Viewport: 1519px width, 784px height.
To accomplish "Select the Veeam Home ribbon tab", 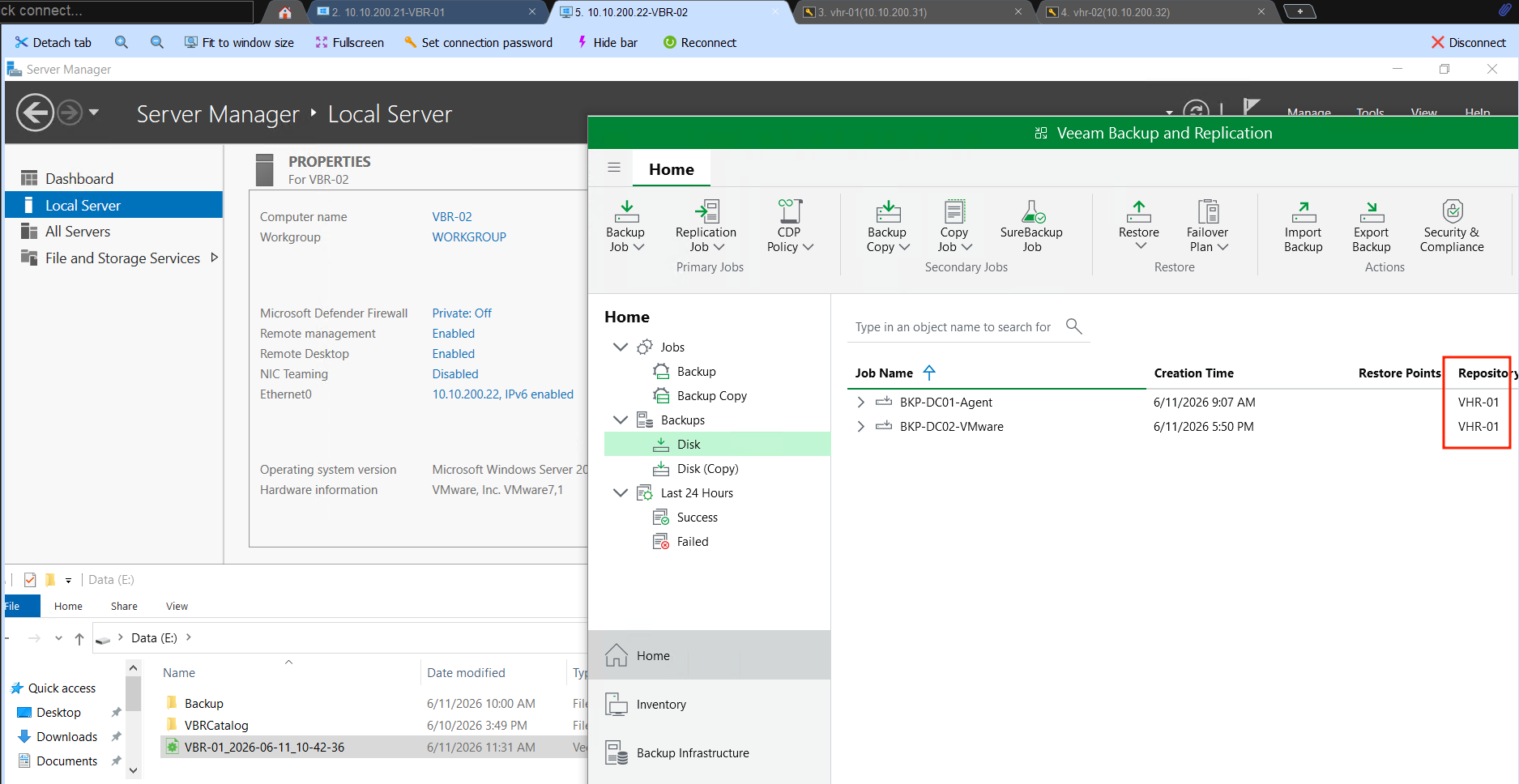I will click(672, 169).
